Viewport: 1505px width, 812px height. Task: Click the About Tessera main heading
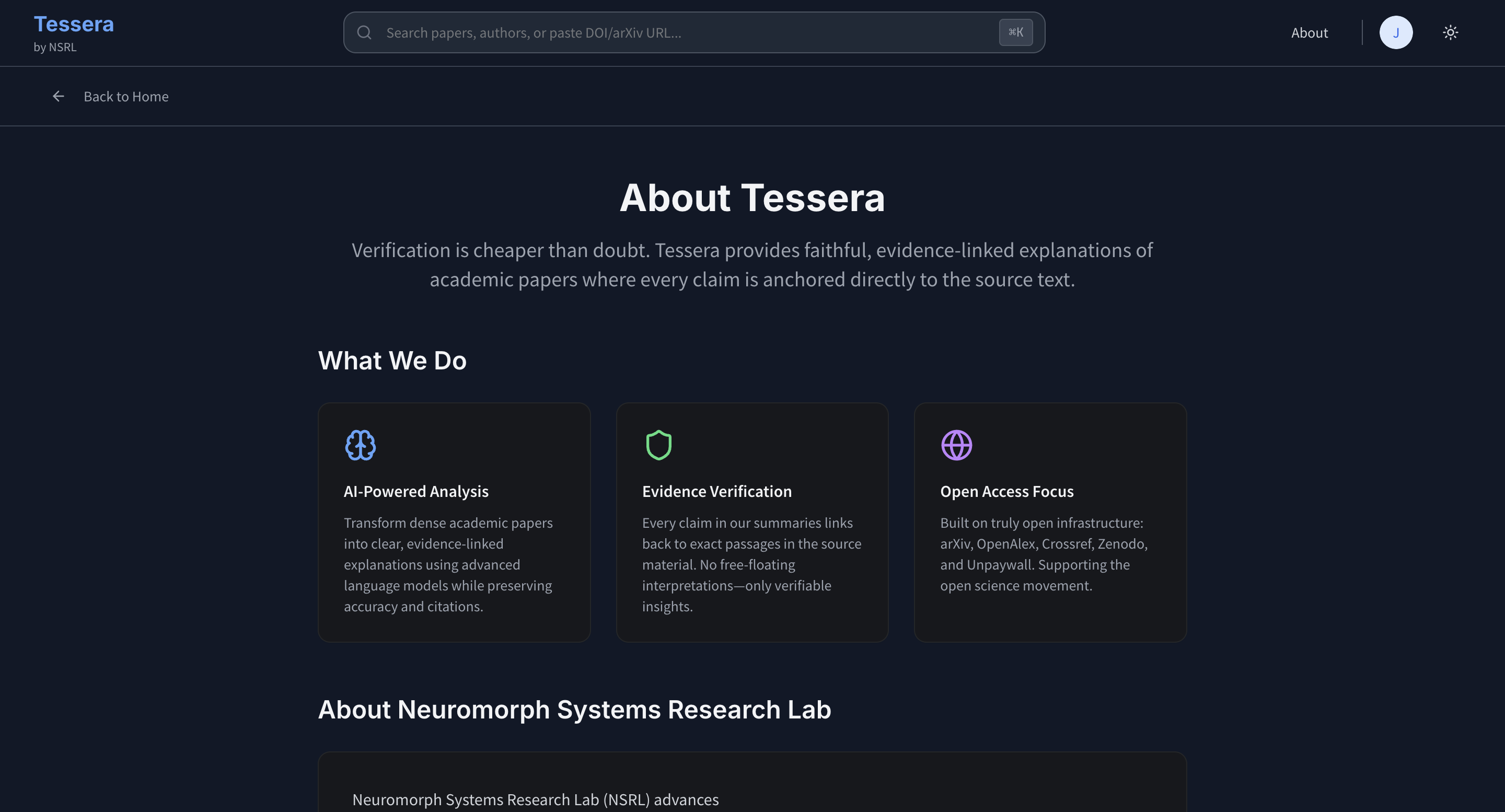[x=752, y=198]
